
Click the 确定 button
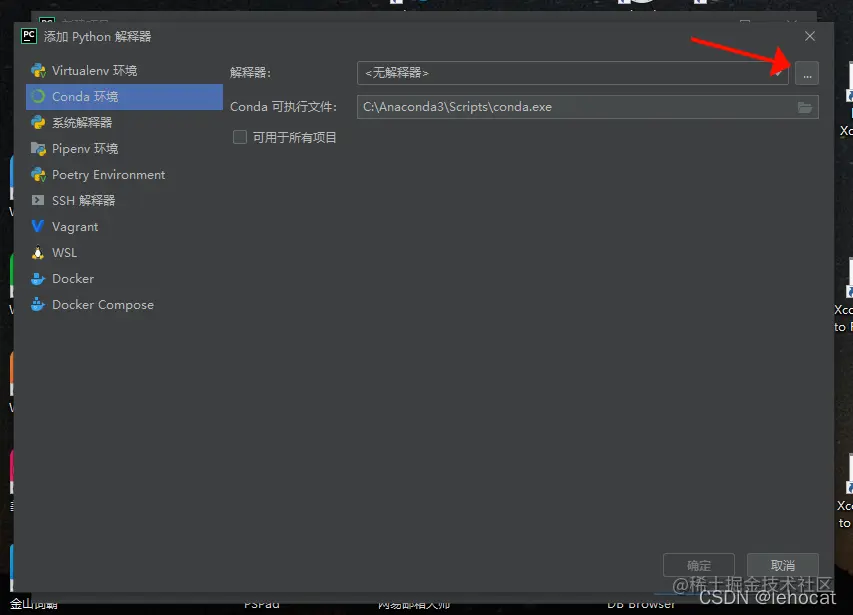coord(699,566)
